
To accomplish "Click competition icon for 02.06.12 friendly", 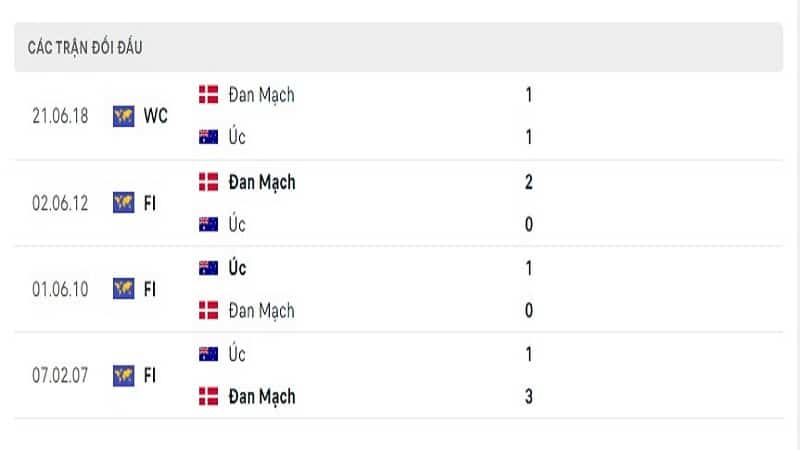I will 123,203.
